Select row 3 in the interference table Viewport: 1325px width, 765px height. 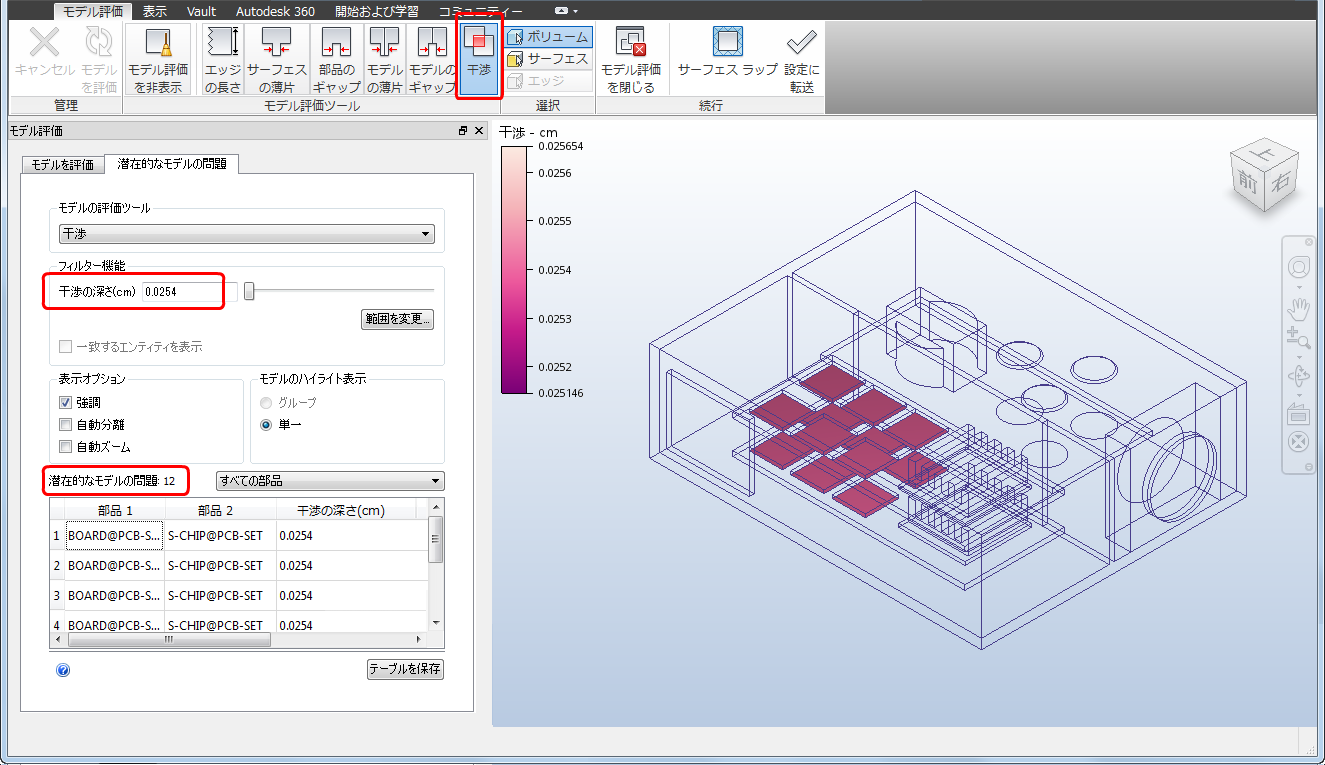240,596
